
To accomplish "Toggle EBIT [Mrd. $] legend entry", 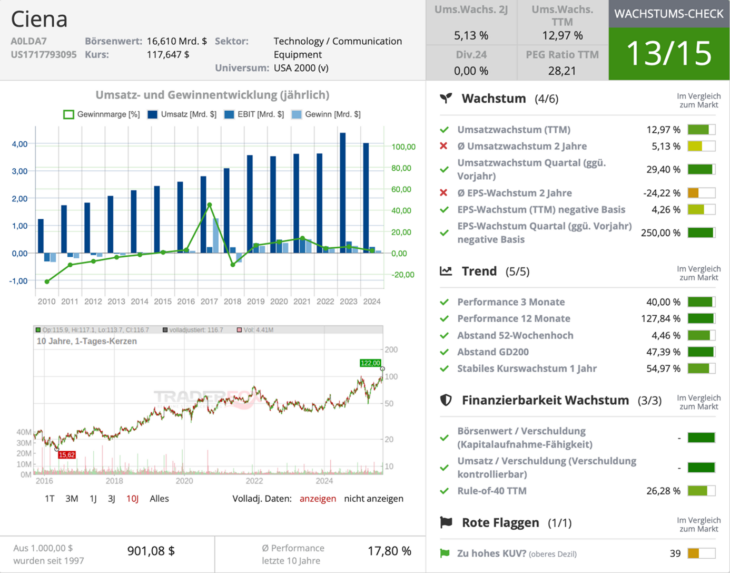I will [x=254, y=115].
